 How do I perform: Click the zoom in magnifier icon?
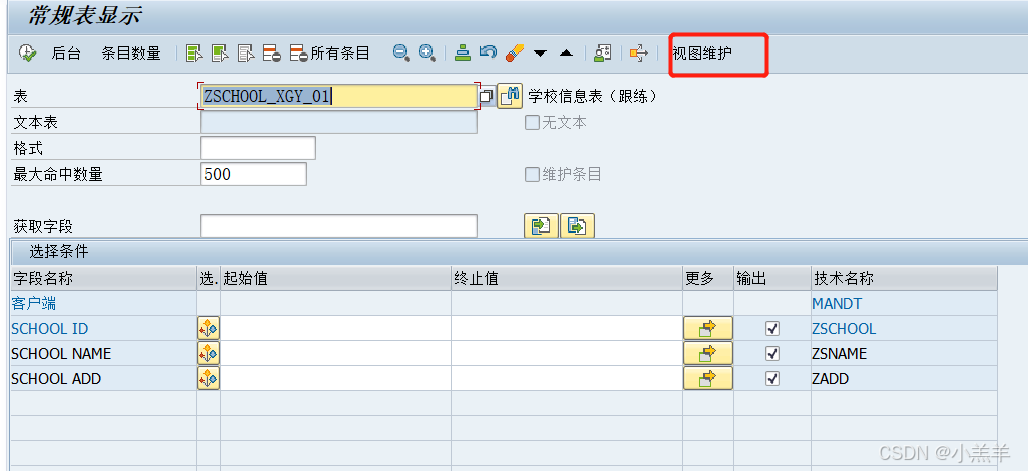(427, 53)
